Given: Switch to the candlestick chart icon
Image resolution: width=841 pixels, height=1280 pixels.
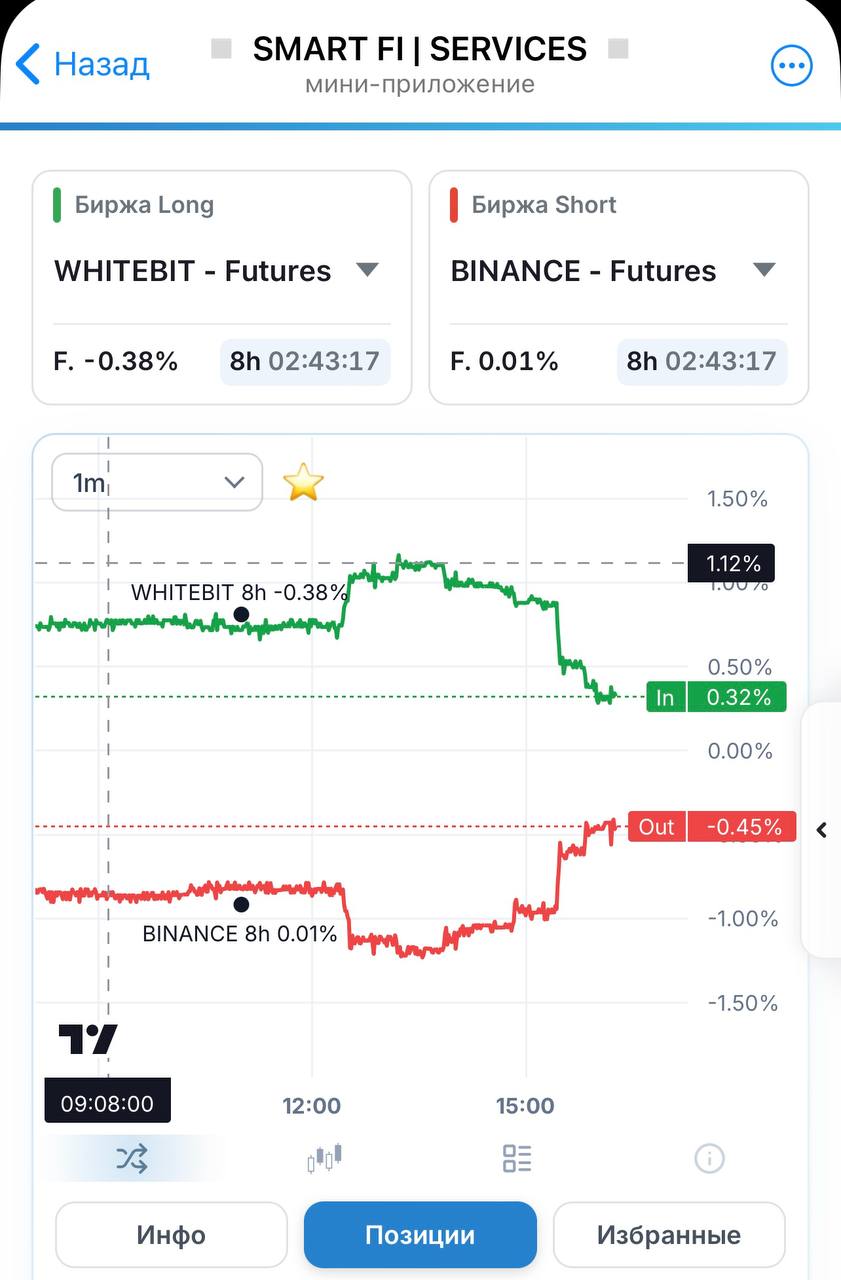Looking at the screenshot, I should point(324,1158).
